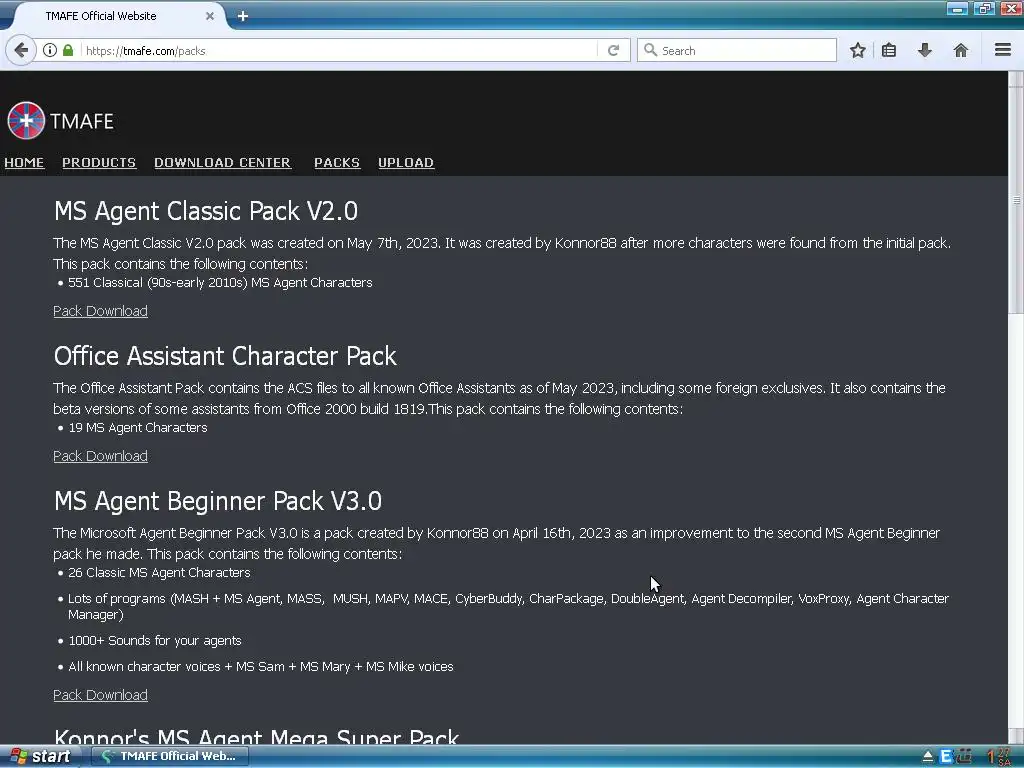Close the TMAFE Official Website tab

coord(210,16)
